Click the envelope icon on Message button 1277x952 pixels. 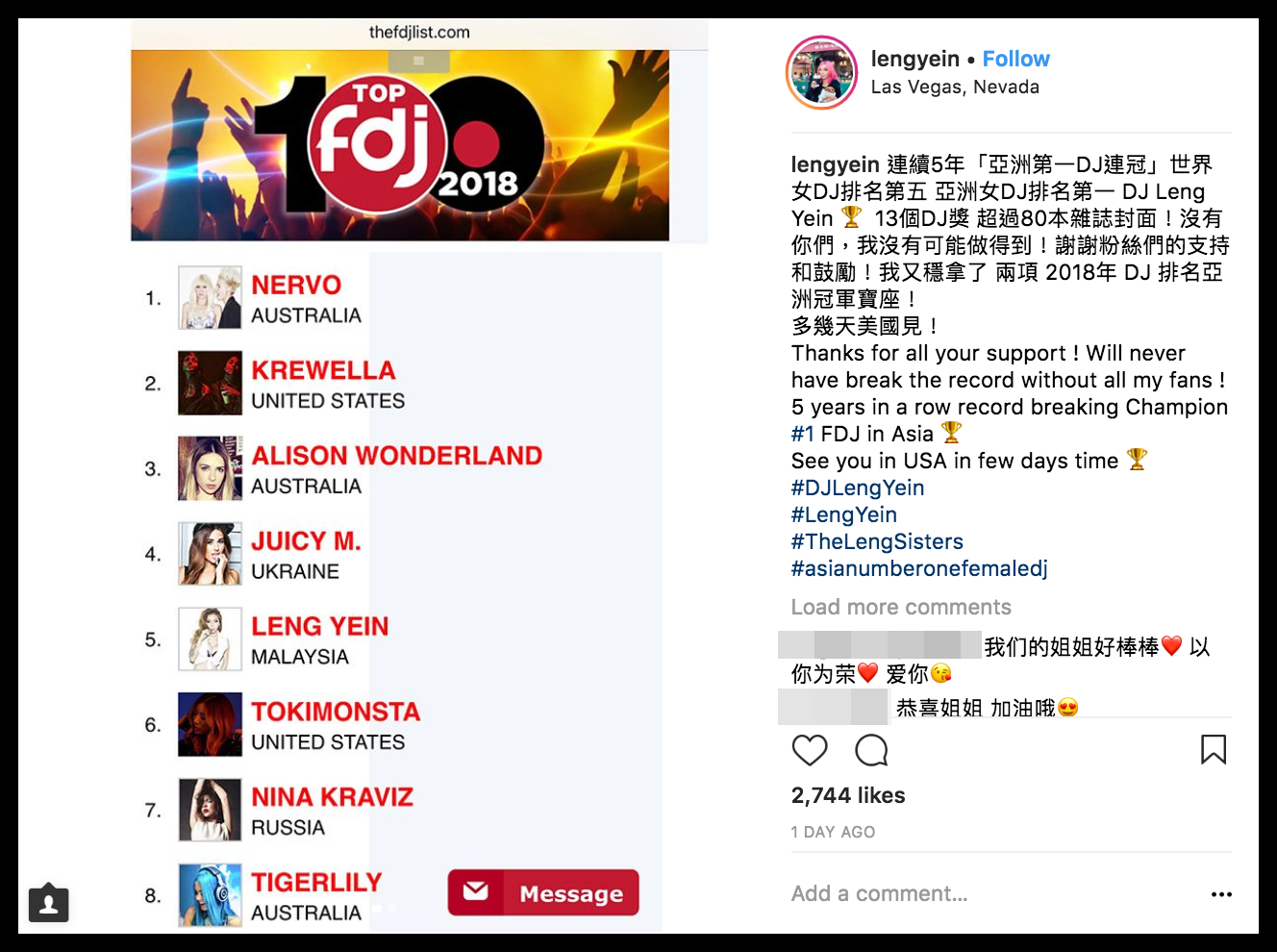[x=476, y=891]
